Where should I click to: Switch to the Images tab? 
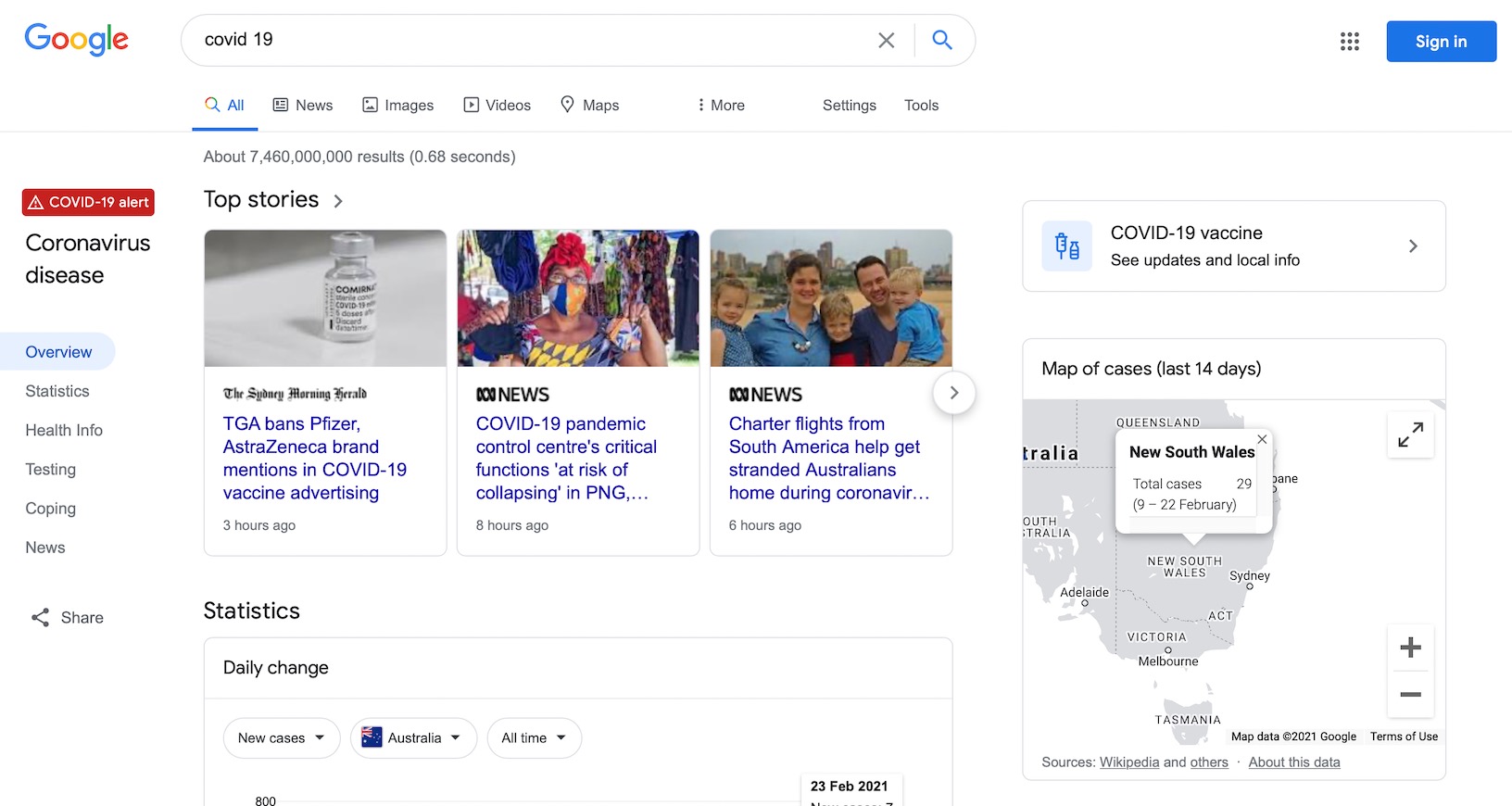(397, 106)
